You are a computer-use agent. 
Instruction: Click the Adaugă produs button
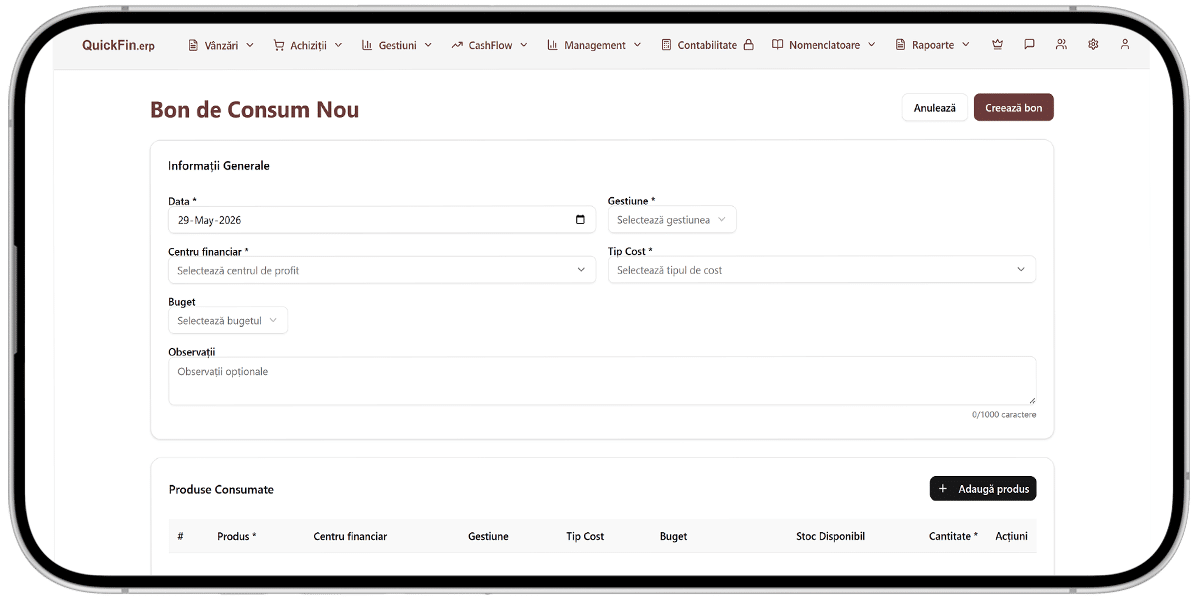983,489
